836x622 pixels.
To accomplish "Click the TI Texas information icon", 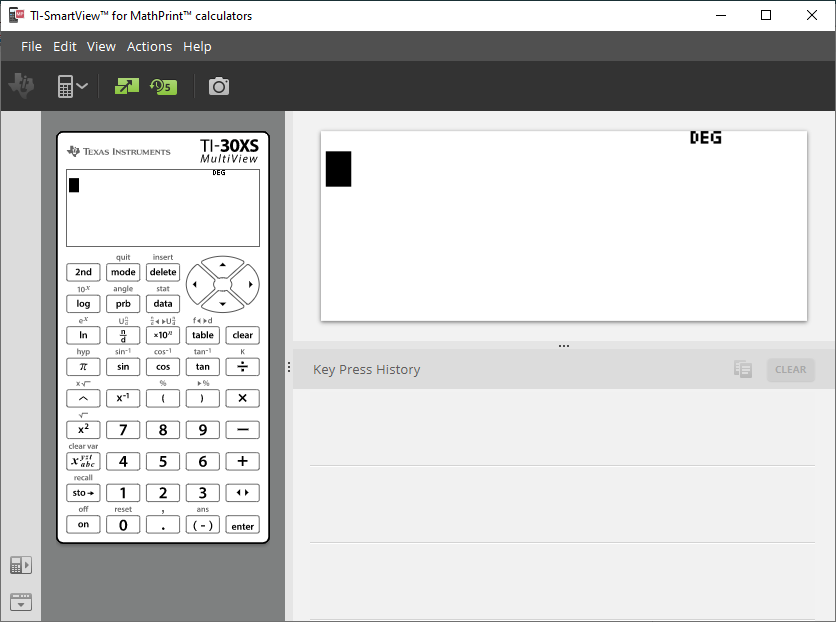I will click(x=22, y=86).
